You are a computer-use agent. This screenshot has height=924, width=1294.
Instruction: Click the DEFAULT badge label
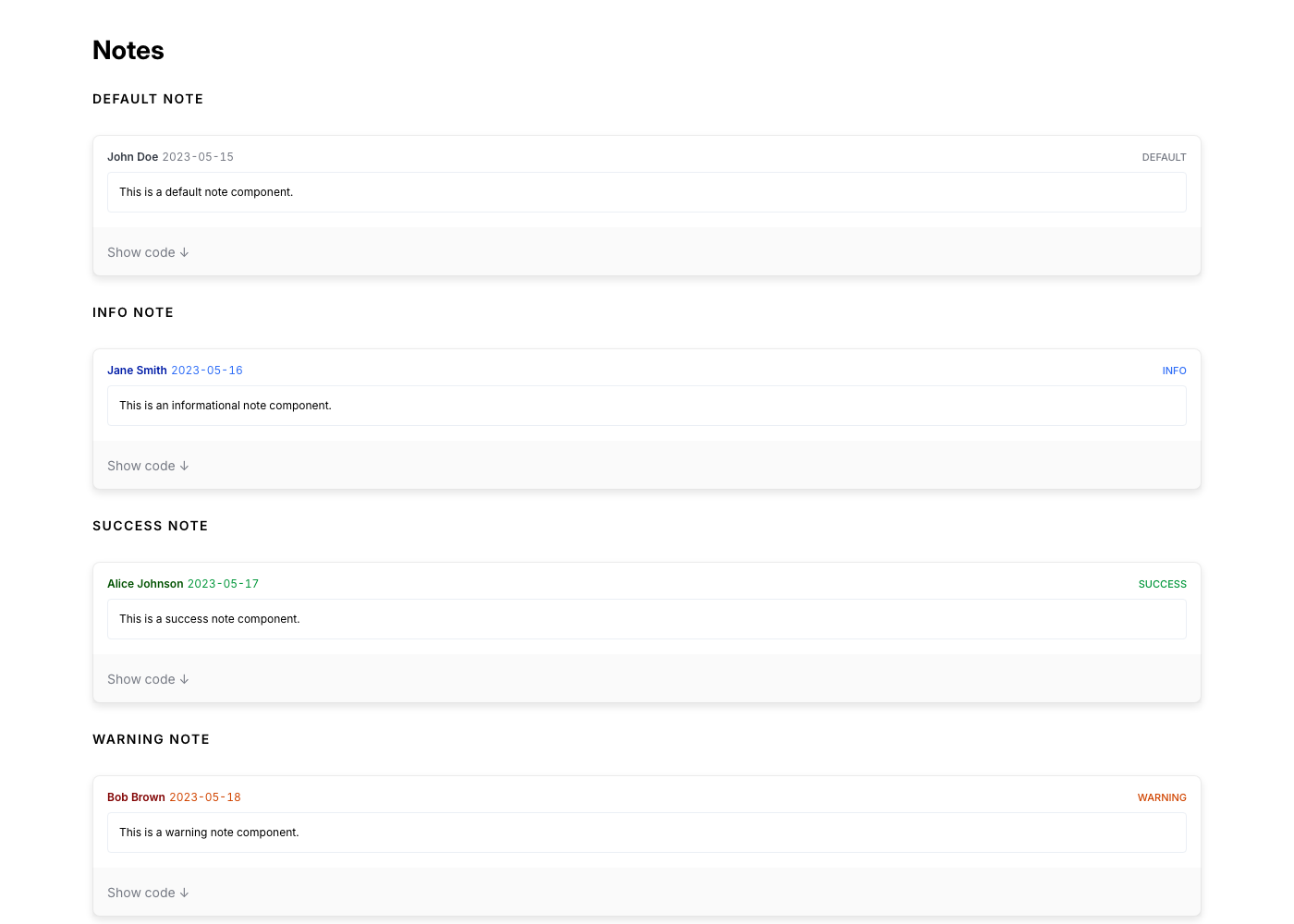coord(1164,157)
